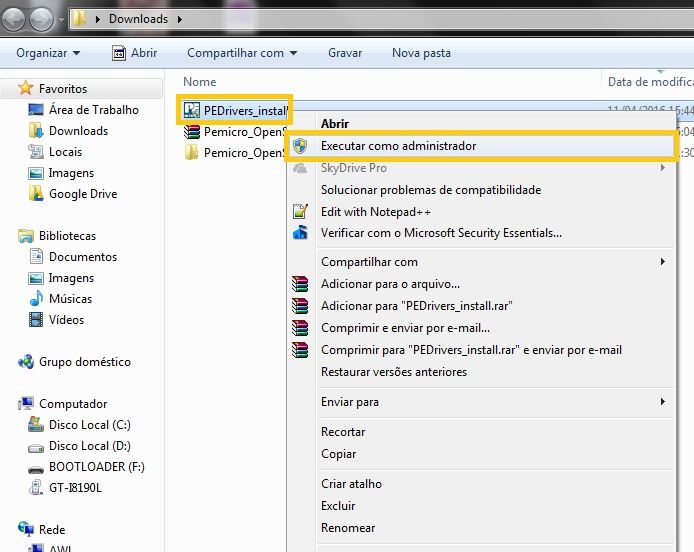Open Compartilhar com context submenu
The width and height of the screenshot is (694, 552).
(481, 262)
